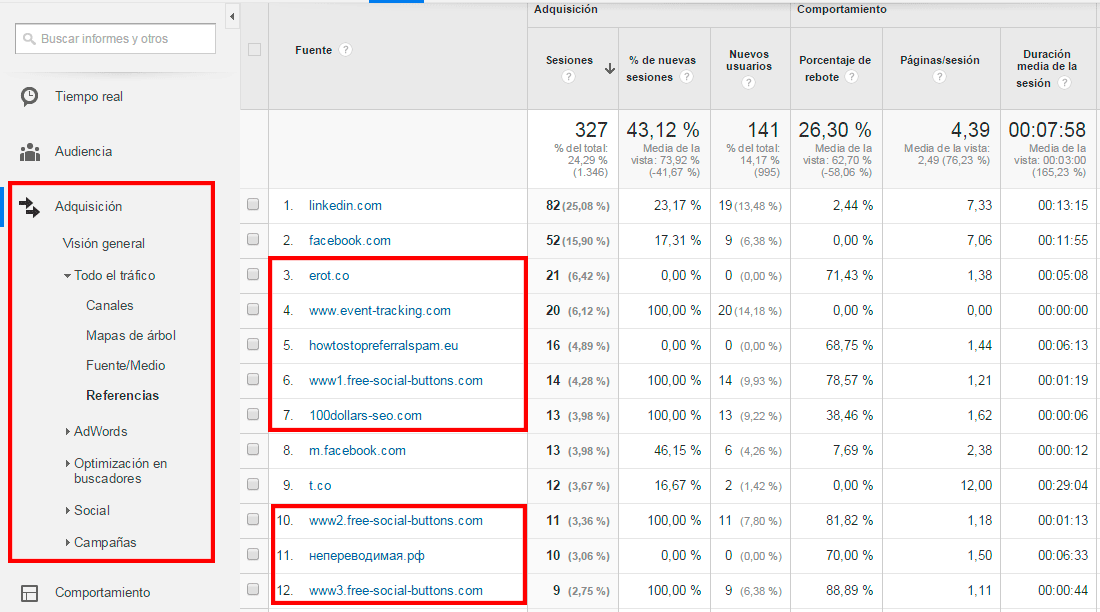Click the Comportamiento layout icon
Screen dimensions: 1100x612
(30, 593)
